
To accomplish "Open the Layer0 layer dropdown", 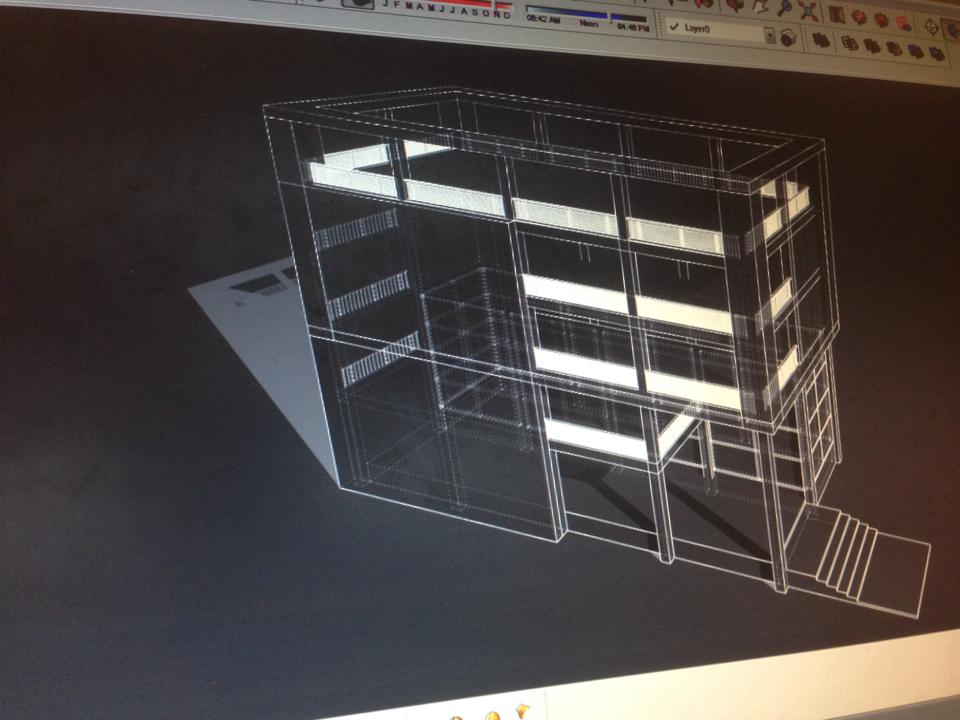I will (x=721, y=29).
